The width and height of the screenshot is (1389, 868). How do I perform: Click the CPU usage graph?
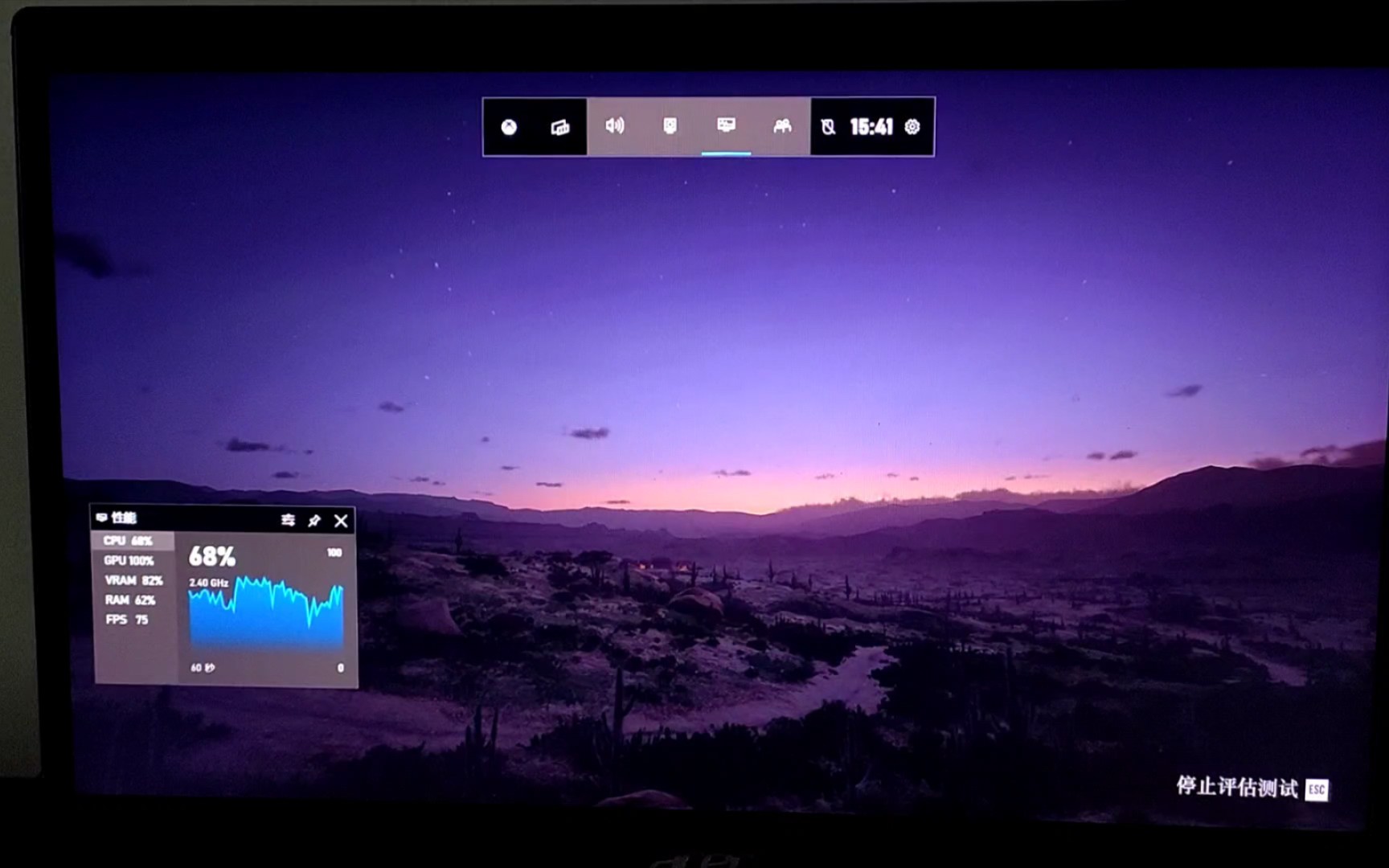266,613
